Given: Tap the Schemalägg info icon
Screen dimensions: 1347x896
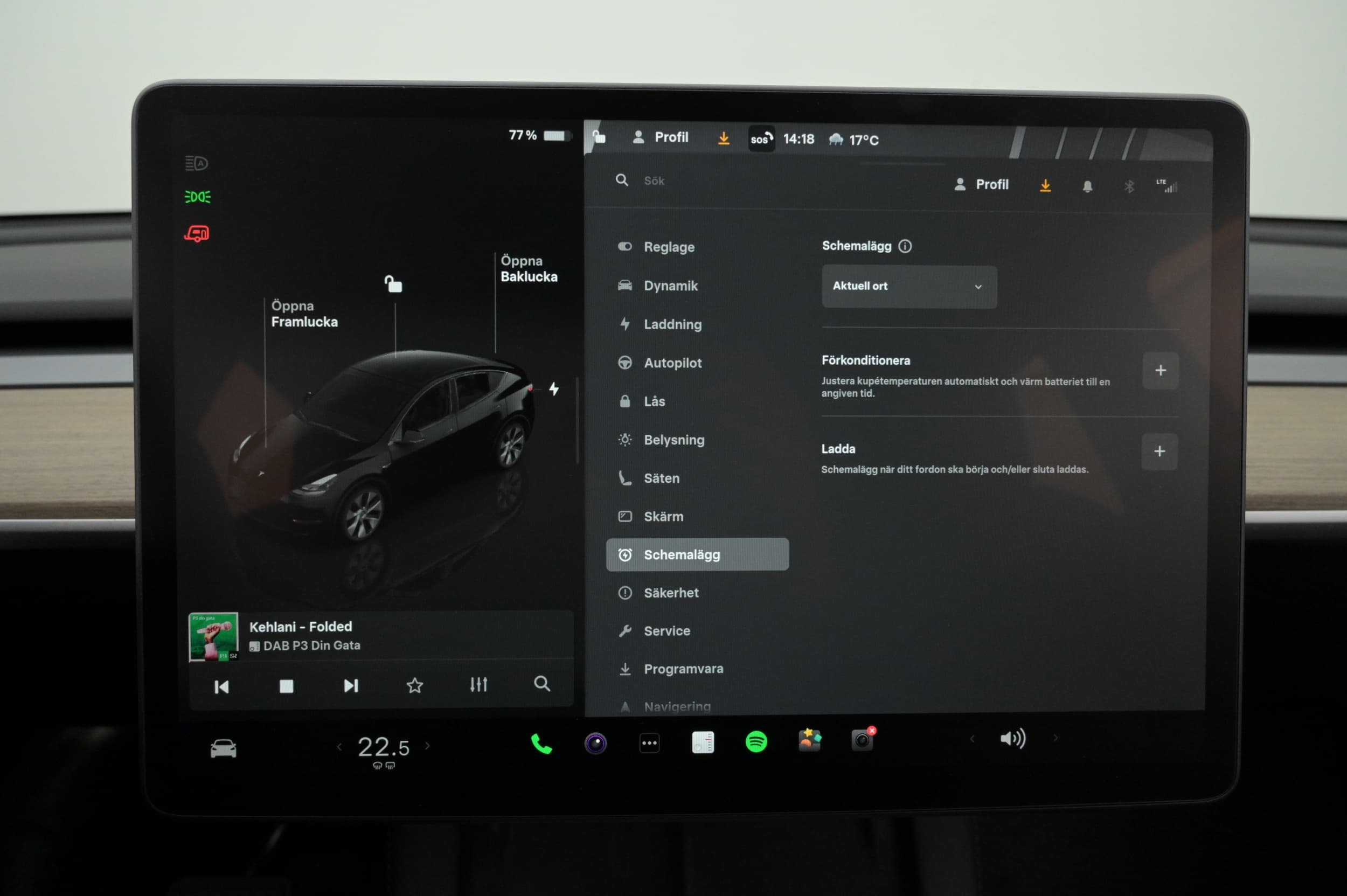Looking at the screenshot, I should pyautogui.click(x=905, y=246).
